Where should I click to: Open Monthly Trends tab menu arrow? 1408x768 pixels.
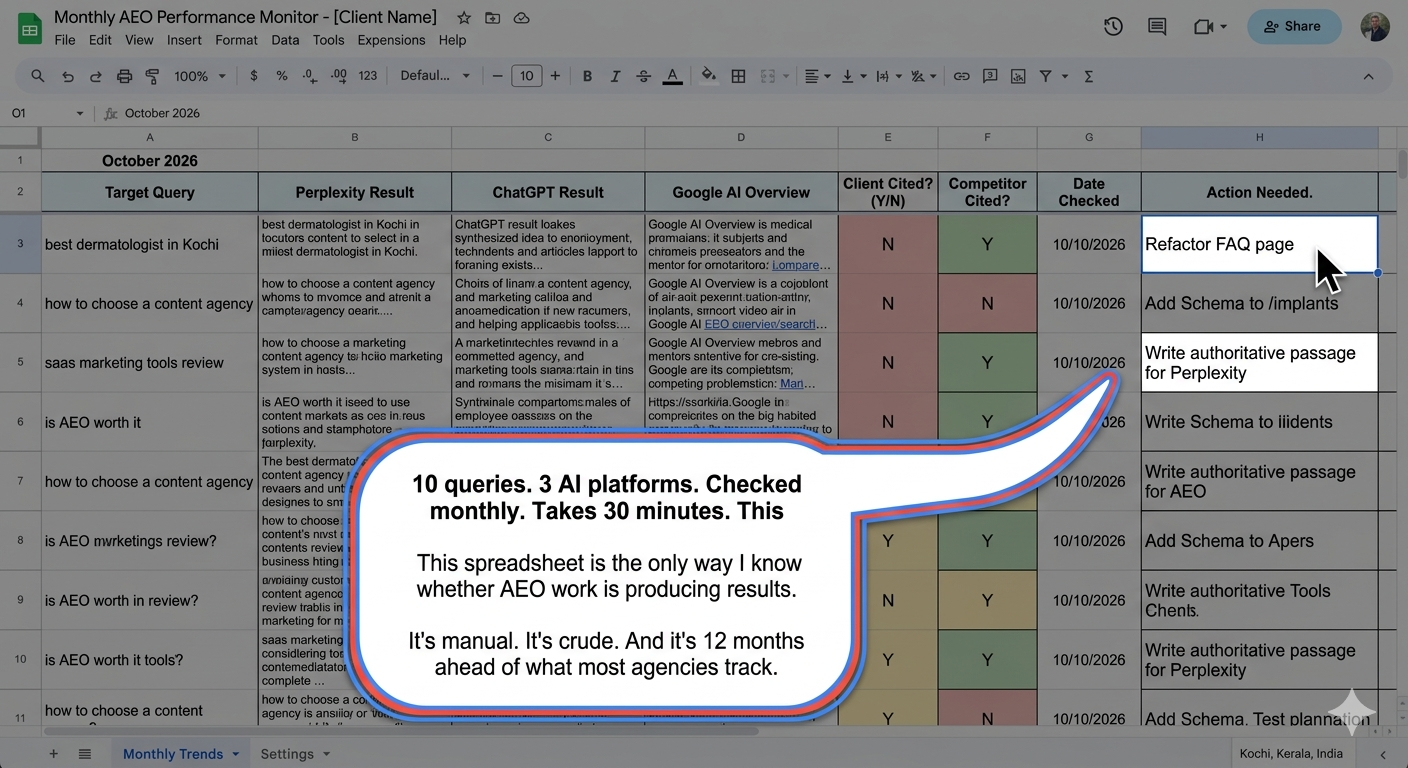pos(236,754)
